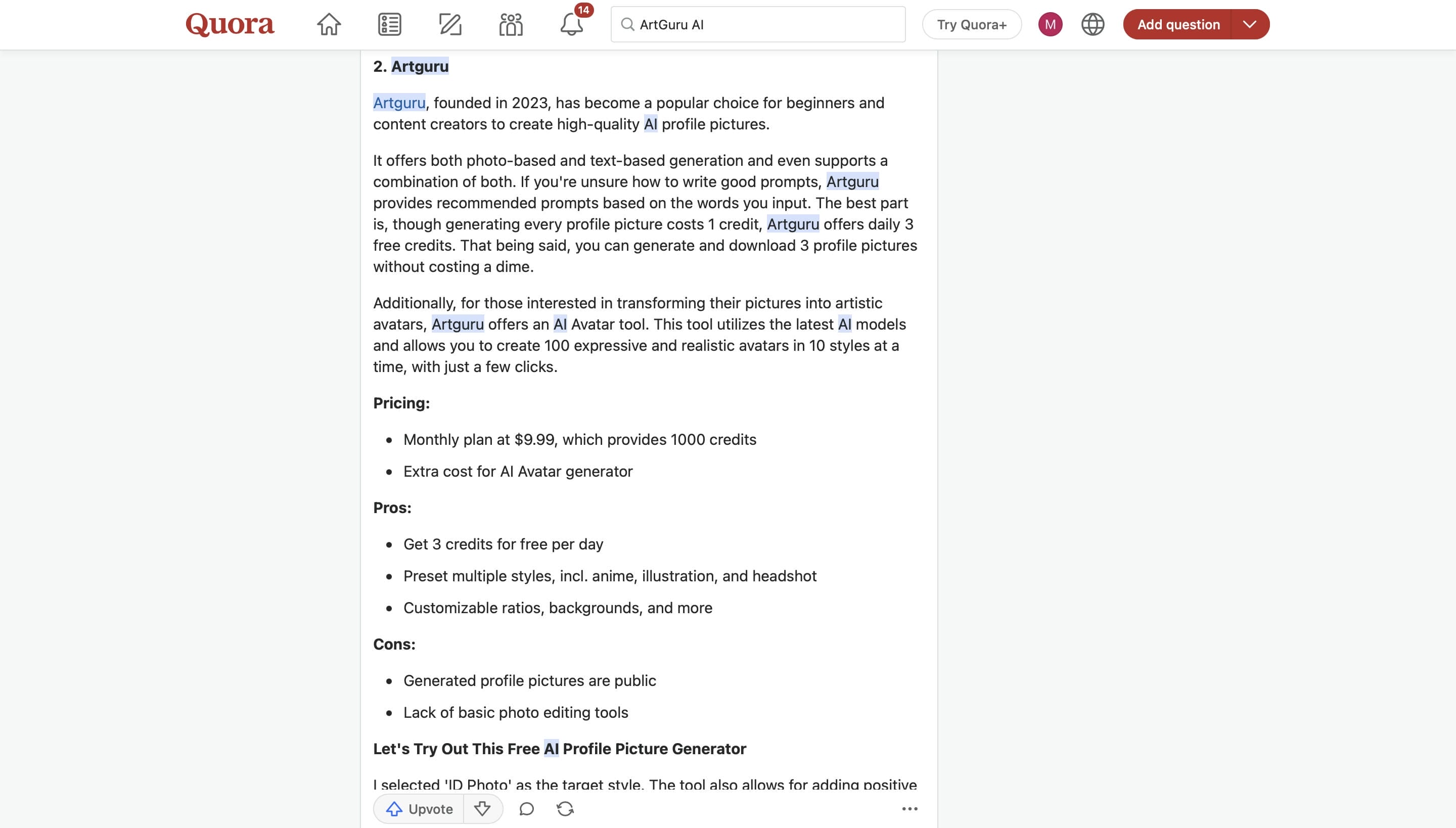Click the highlighted Artguru in the heading
This screenshot has height=828, width=1456.
coord(420,67)
